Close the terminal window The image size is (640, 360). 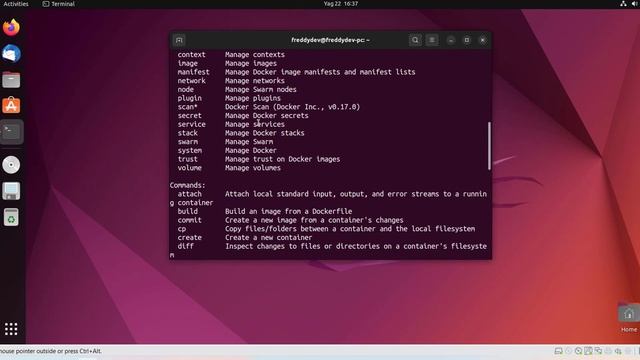point(483,40)
